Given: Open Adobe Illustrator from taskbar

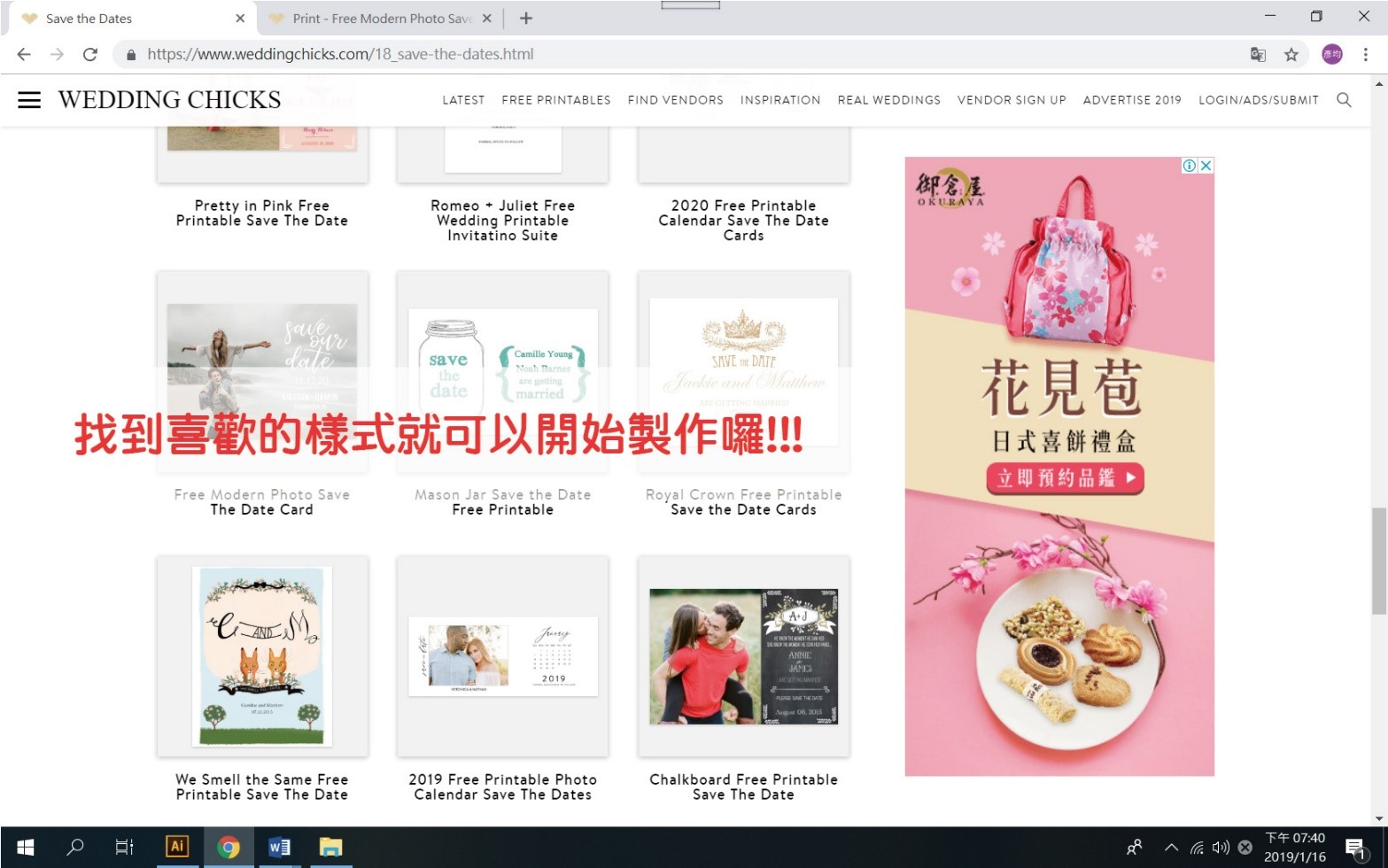Looking at the screenshot, I should [x=177, y=847].
